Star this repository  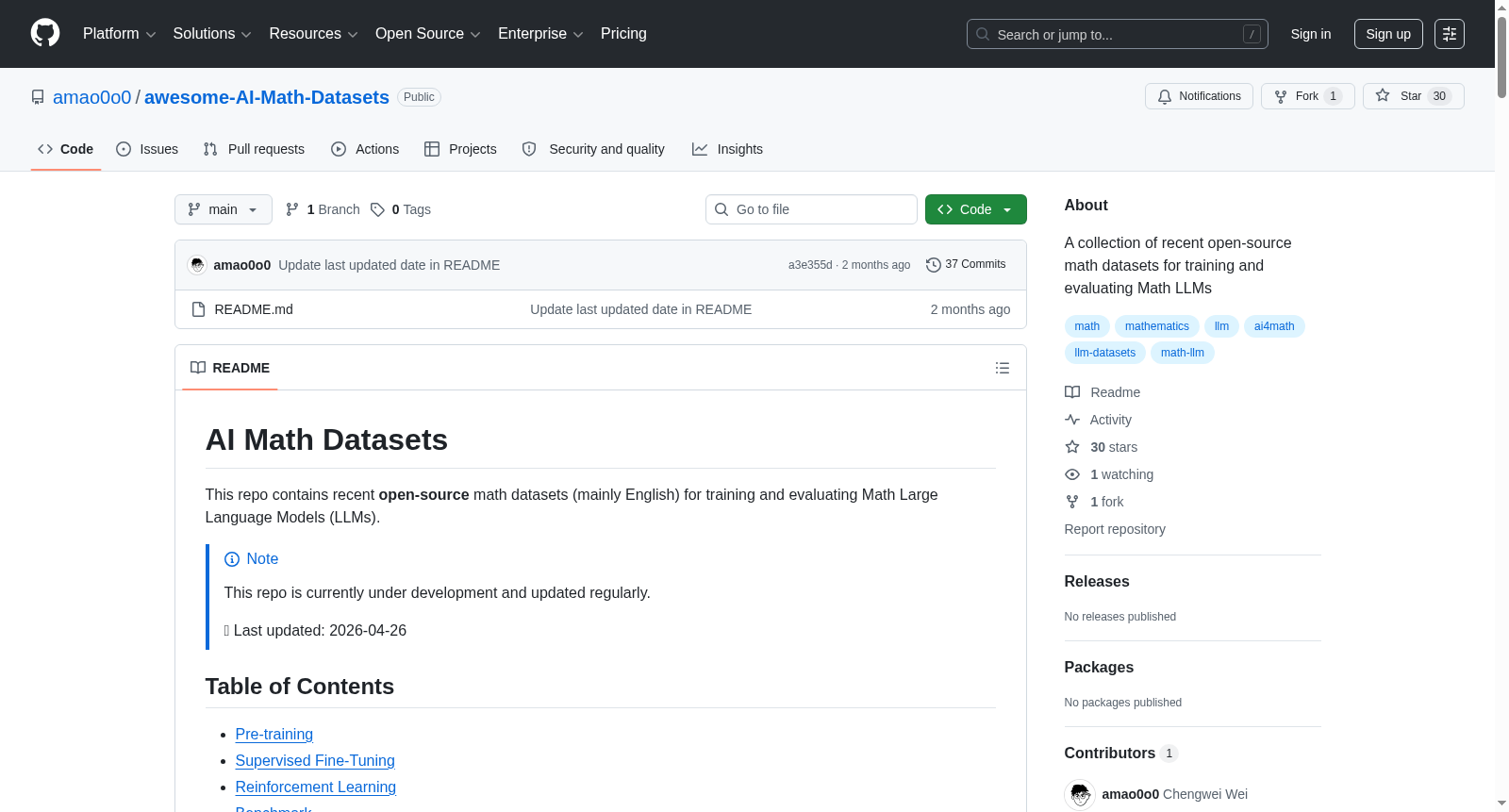pos(1413,96)
